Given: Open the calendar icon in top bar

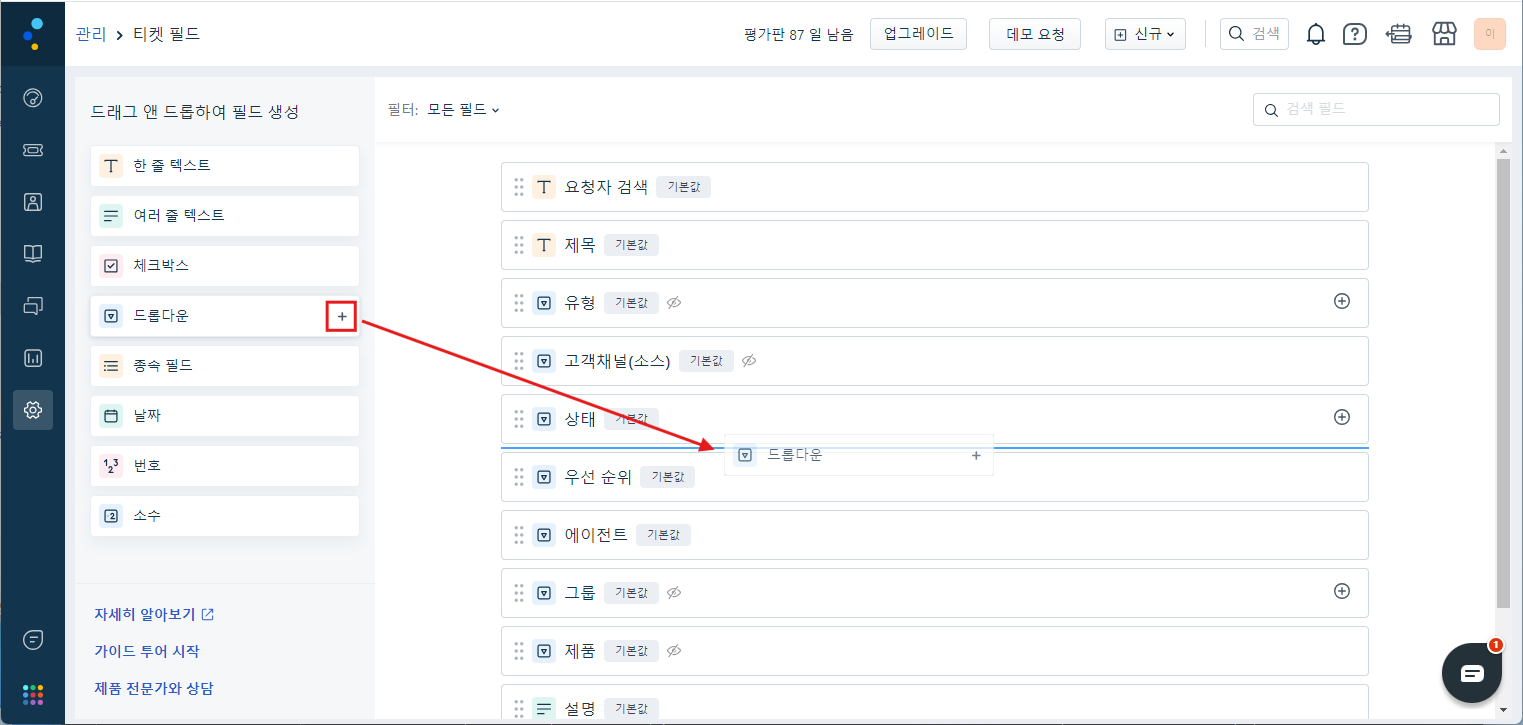Looking at the screenshot, I should pos(1398,34).
